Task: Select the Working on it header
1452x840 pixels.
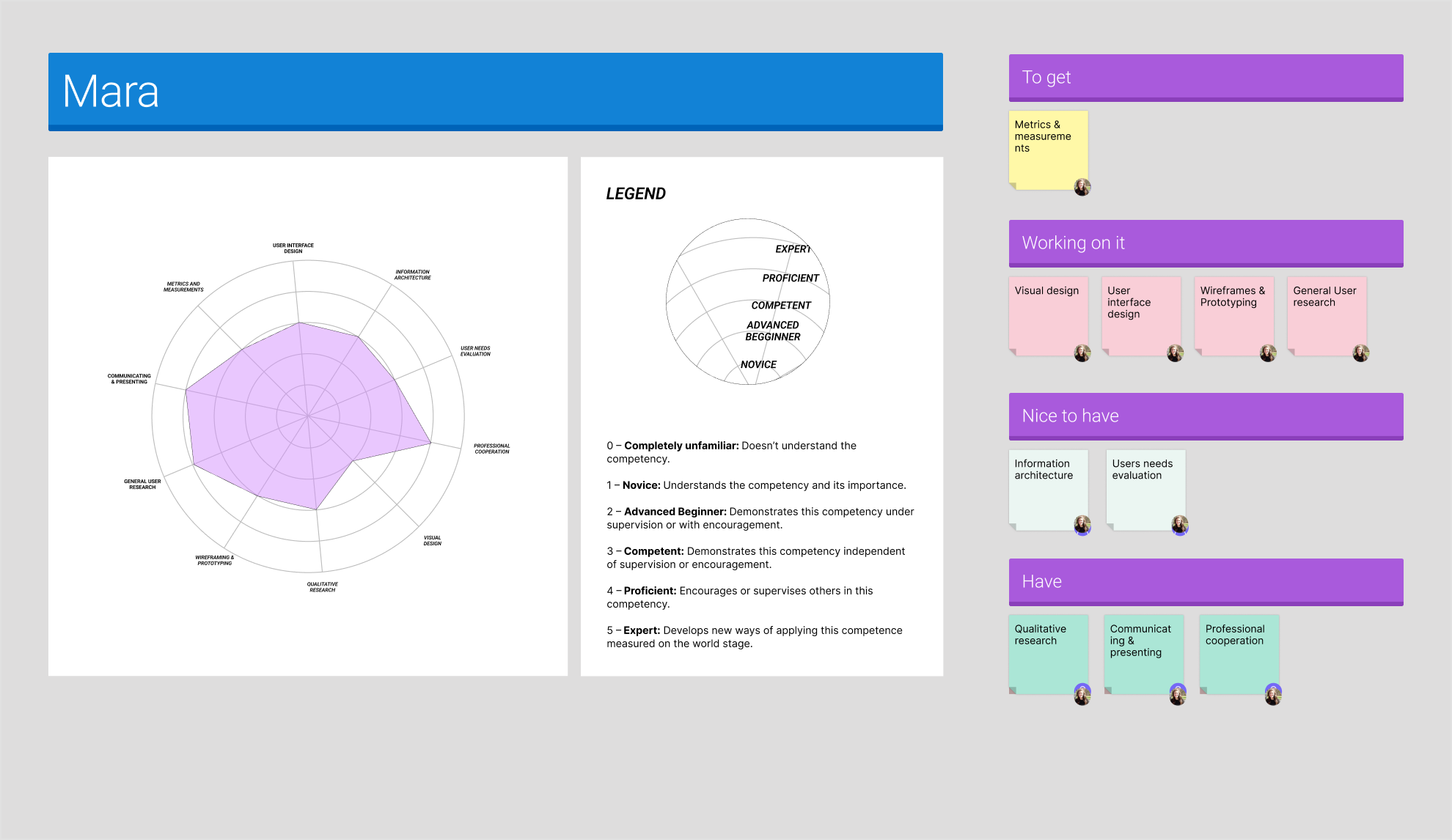Action: (1206, 243)
